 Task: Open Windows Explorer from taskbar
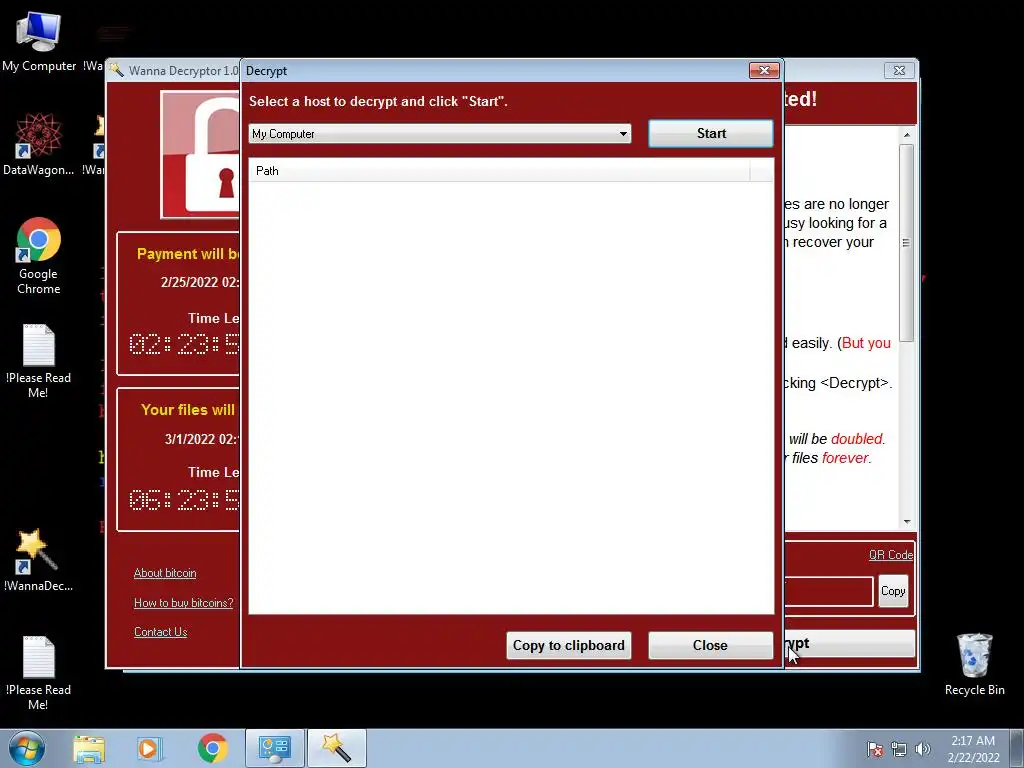(89, 748)
